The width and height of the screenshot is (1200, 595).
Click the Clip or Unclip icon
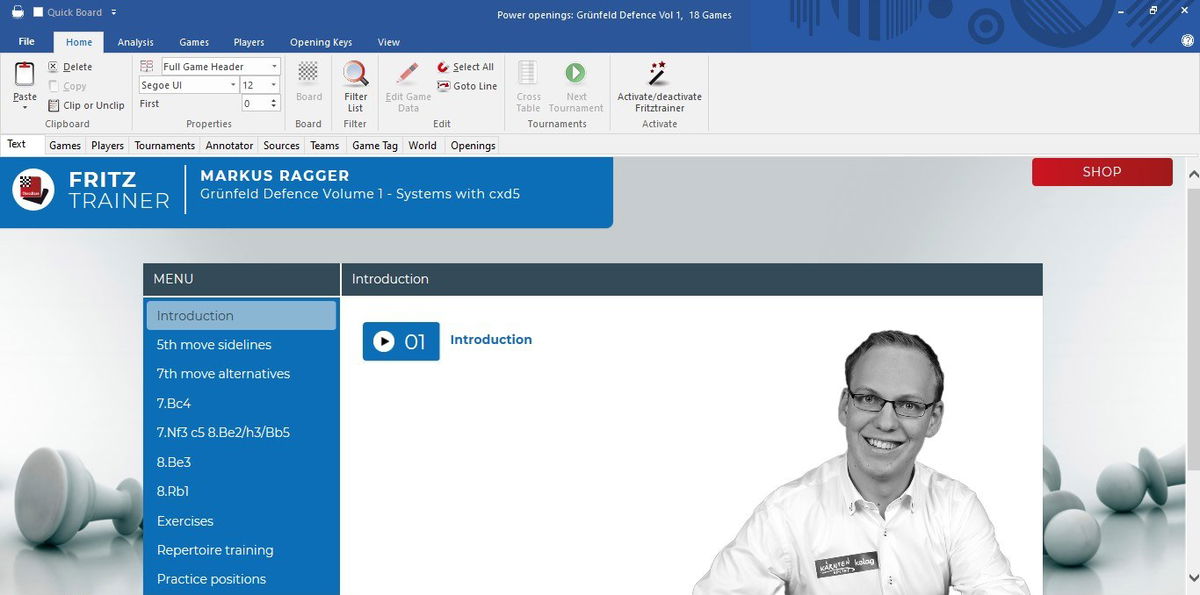[x=54, y=105]
